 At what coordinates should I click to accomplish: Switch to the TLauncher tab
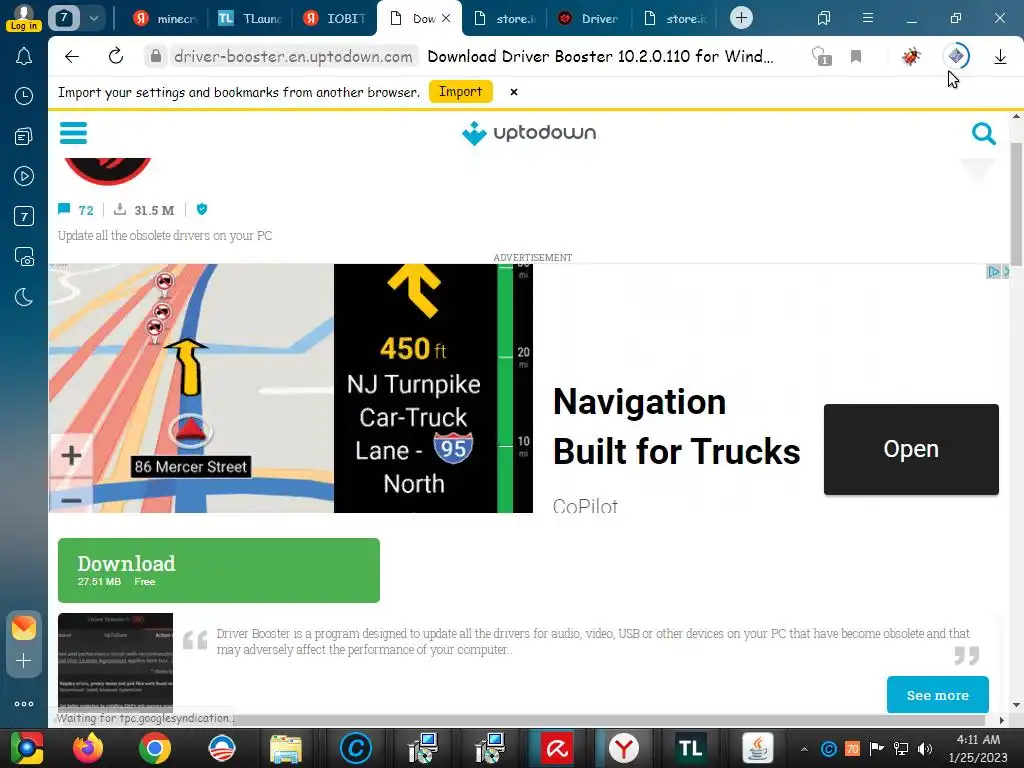249,18
